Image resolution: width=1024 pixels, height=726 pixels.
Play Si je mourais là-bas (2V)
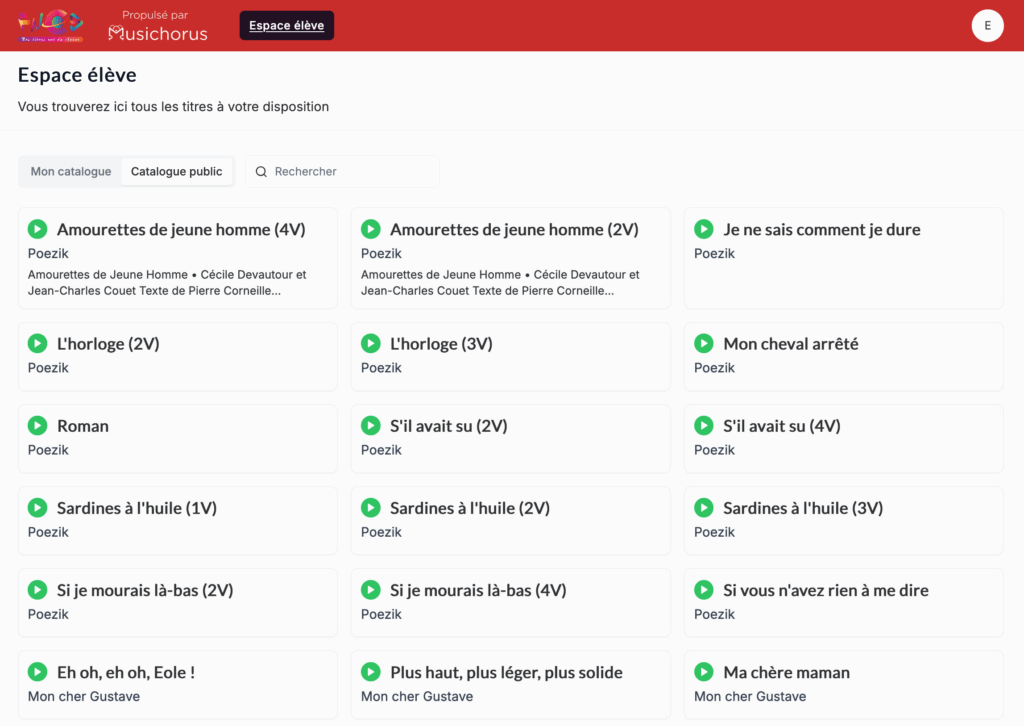tap(37, 589)
